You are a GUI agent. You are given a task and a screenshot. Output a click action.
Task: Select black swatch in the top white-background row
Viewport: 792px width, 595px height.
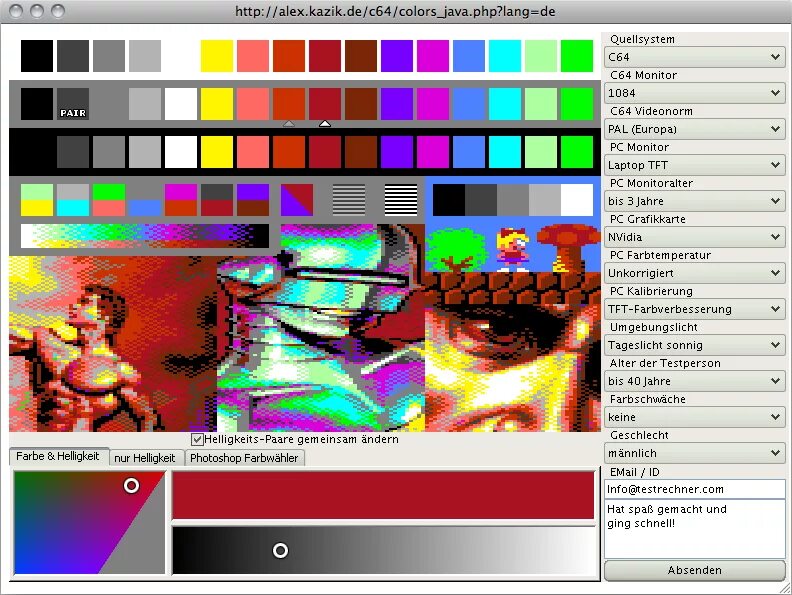tap(37, 56)
